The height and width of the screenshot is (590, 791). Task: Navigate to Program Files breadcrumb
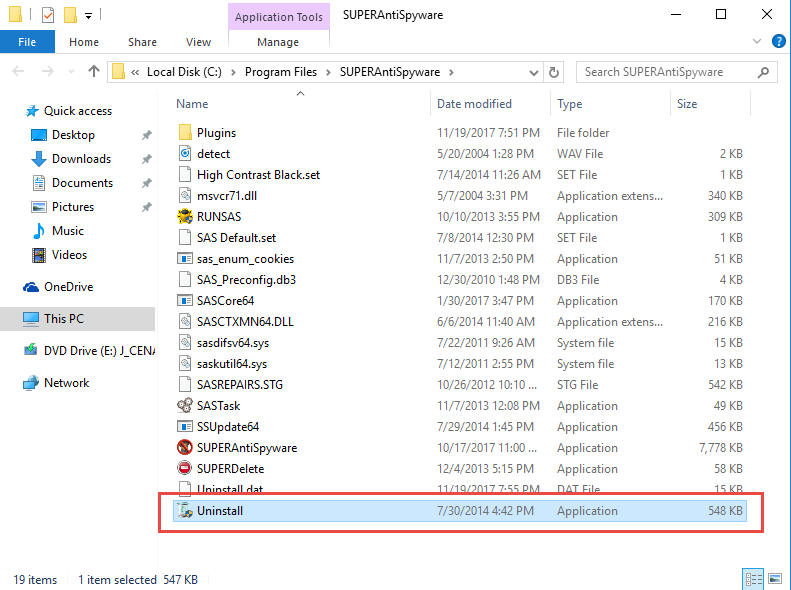point(281,72)
